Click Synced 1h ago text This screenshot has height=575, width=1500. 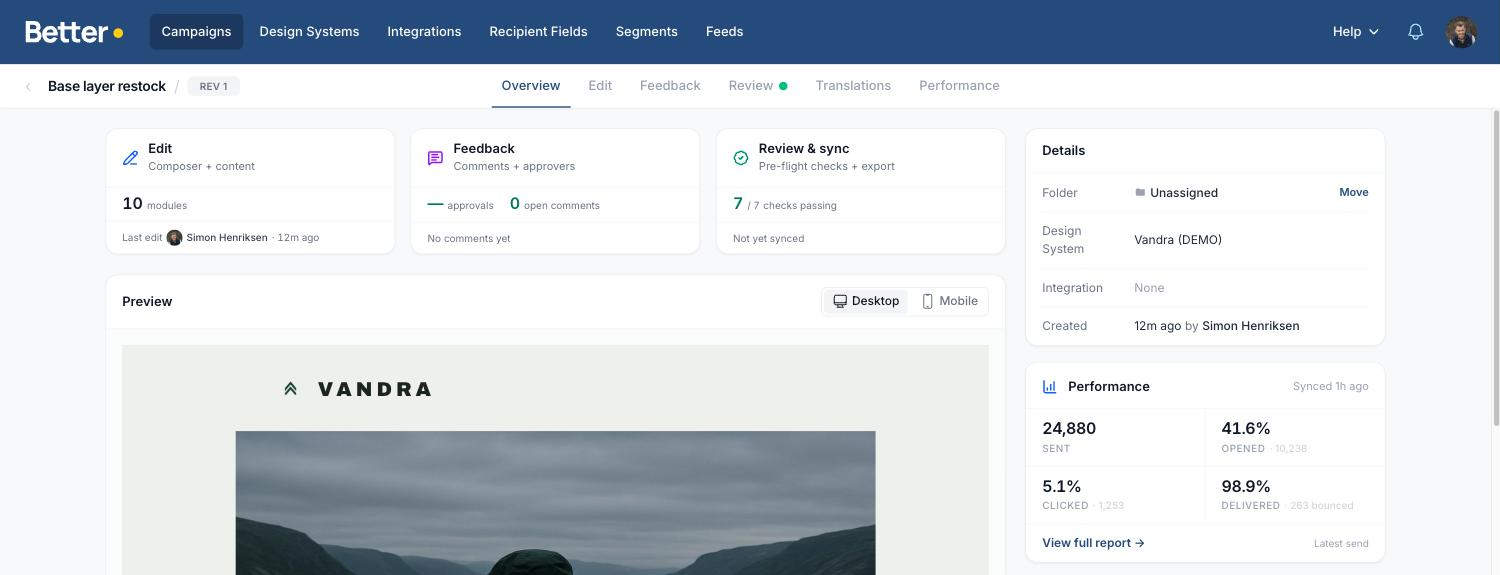tap(1330, 387)
